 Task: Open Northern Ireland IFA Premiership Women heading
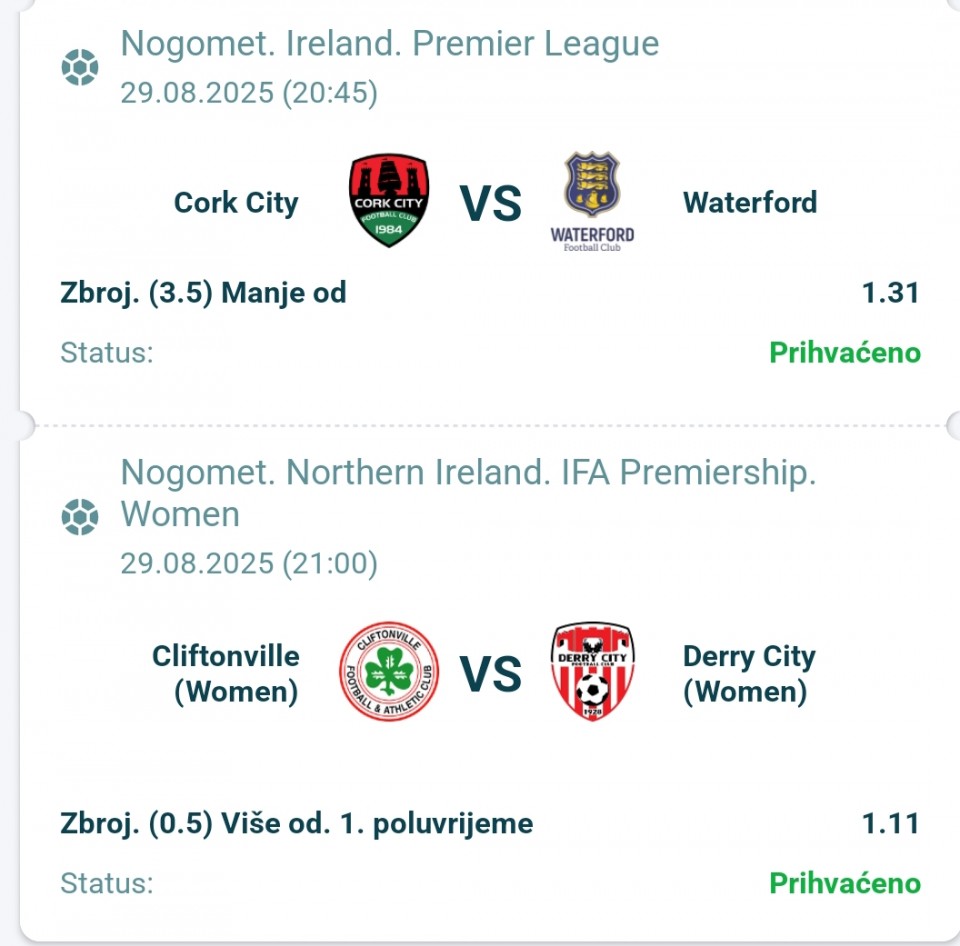pos(468,493)
